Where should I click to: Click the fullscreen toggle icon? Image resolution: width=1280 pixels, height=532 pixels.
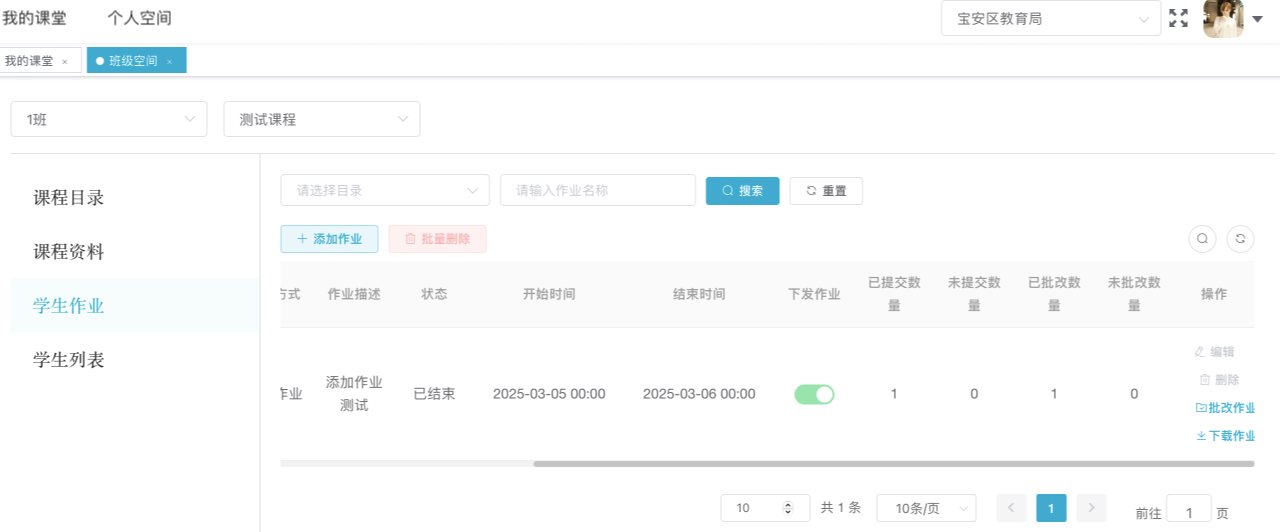click(1178, 18)
